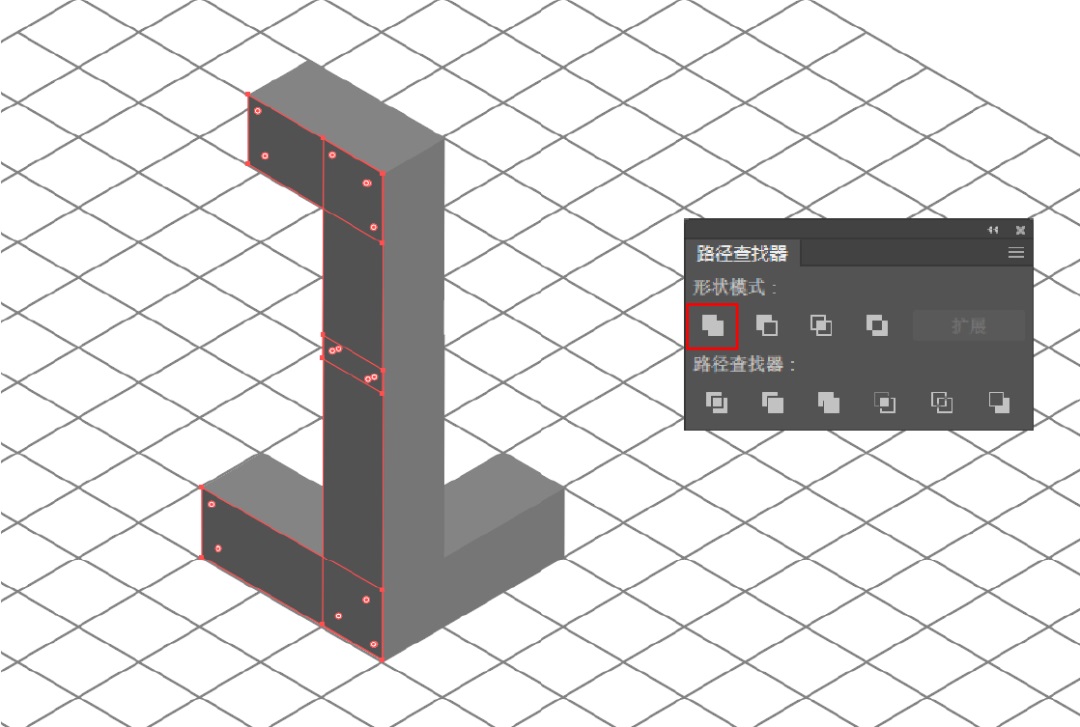This screenshot has width=1080, height=727.
Task: Apply the Trim pathfinder icon
Action: (x=772, y=402)
